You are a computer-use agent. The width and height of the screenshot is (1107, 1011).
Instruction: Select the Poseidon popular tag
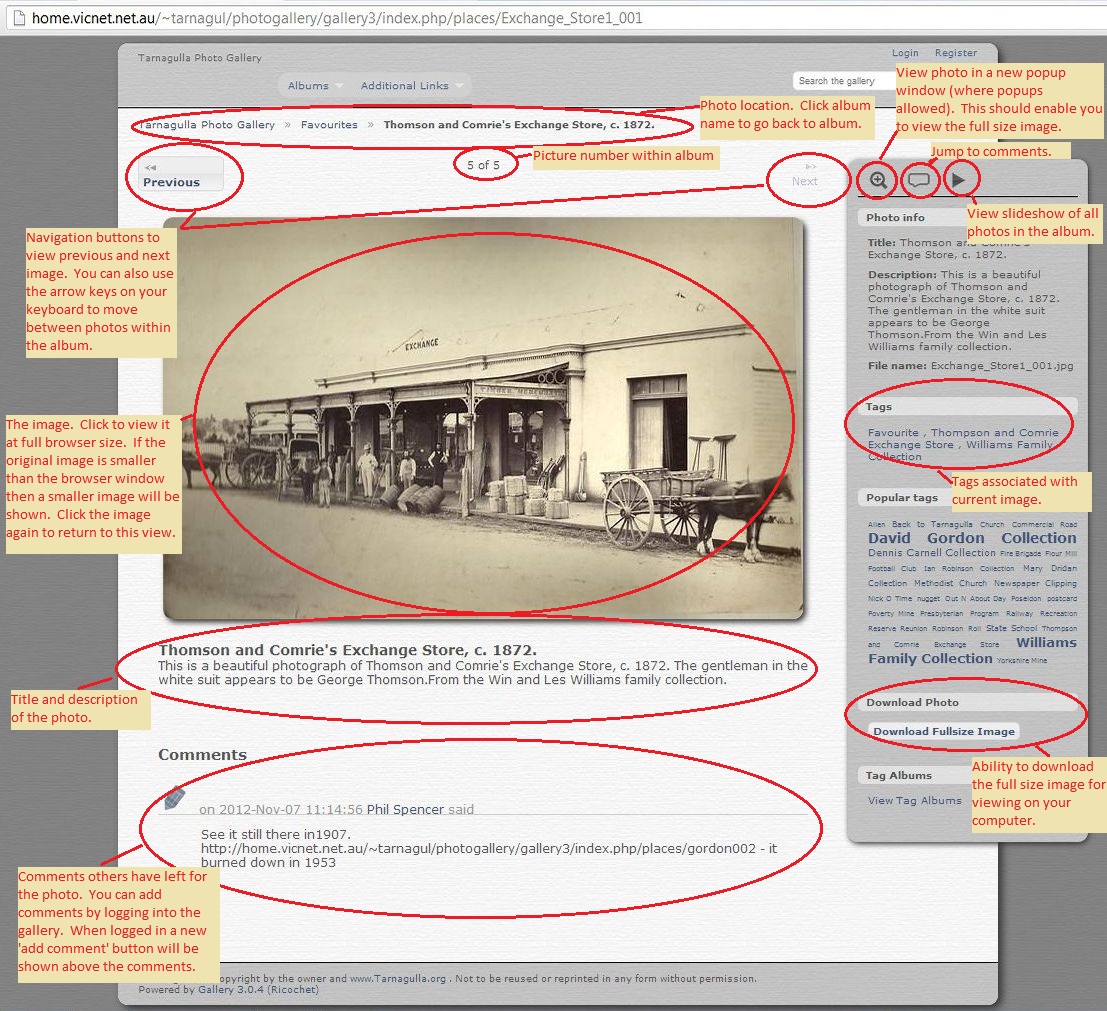[x=1027, y=599]
